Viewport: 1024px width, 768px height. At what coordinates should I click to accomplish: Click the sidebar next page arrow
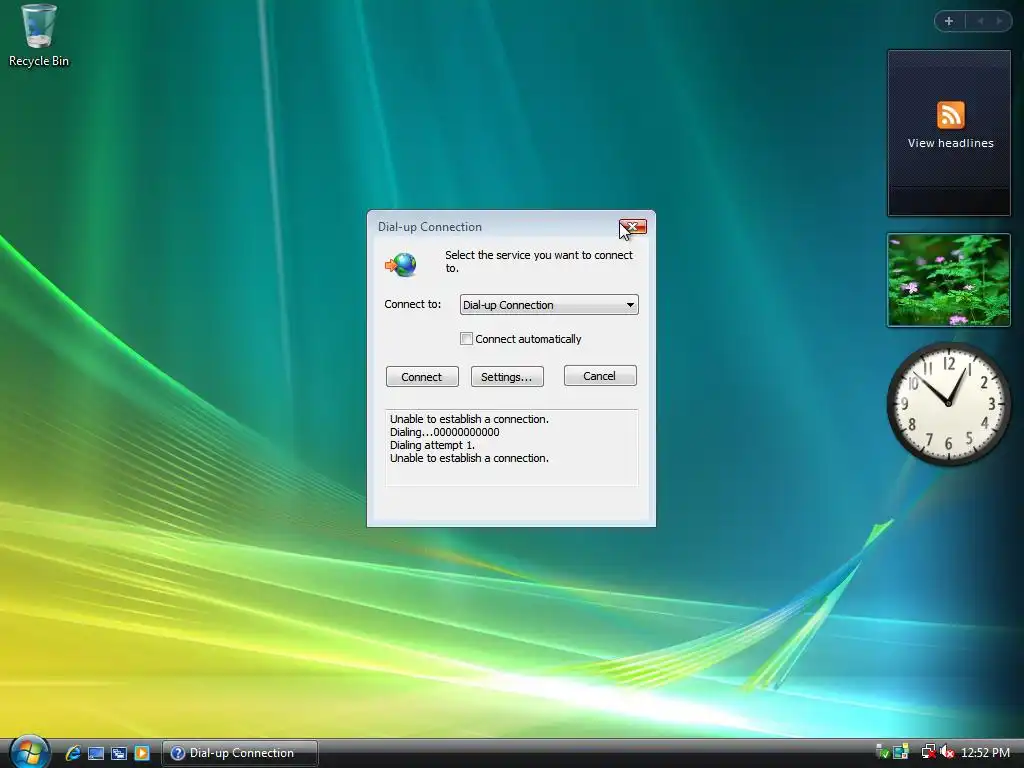pos(999,21)
